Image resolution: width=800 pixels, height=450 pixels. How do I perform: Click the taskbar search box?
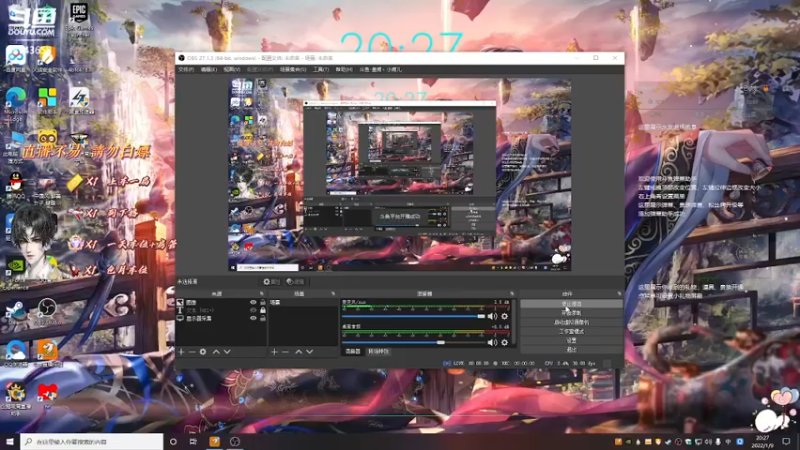tap(92, 441)
